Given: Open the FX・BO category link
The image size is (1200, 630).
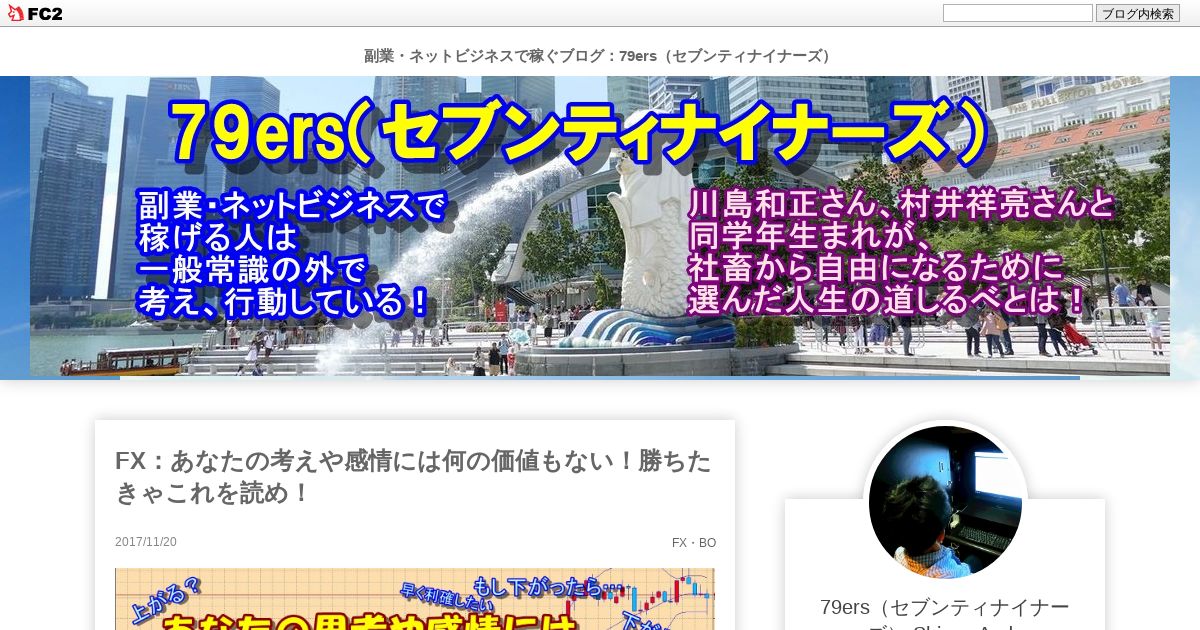Looking at the screenshot, I should pyautogui.click(x=694, y=543).
